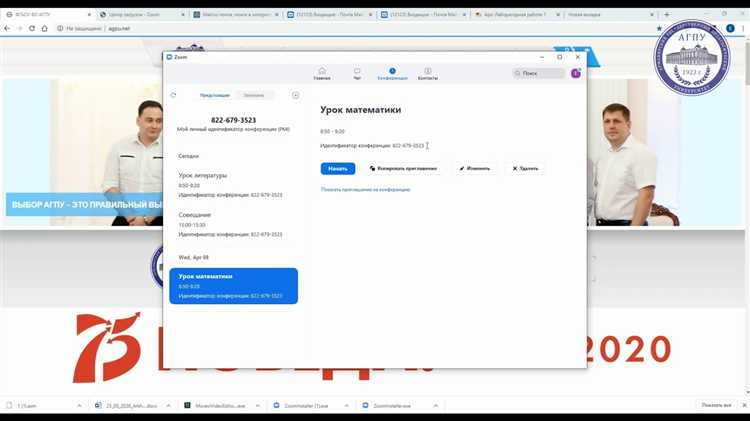
Task: Open the browser home page icon
Action: [44, 29]
